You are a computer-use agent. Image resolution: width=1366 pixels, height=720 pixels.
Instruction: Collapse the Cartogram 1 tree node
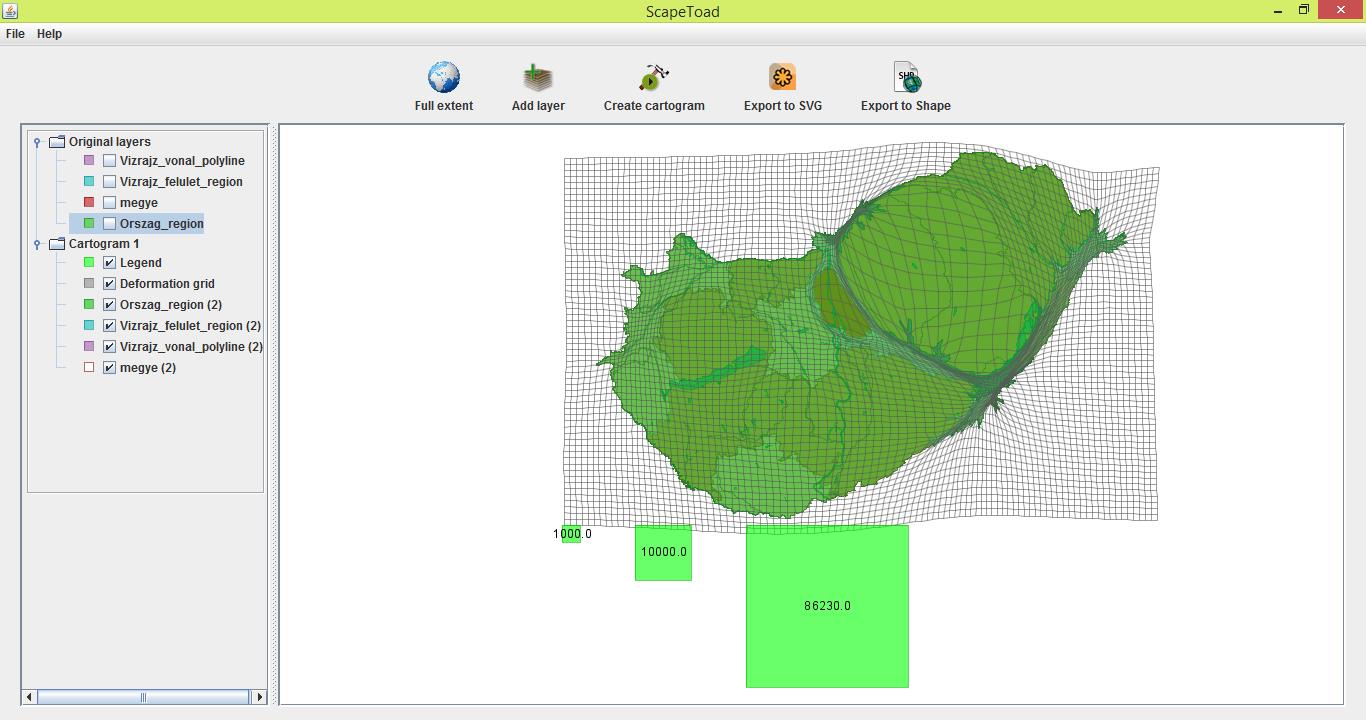(37, 244)
